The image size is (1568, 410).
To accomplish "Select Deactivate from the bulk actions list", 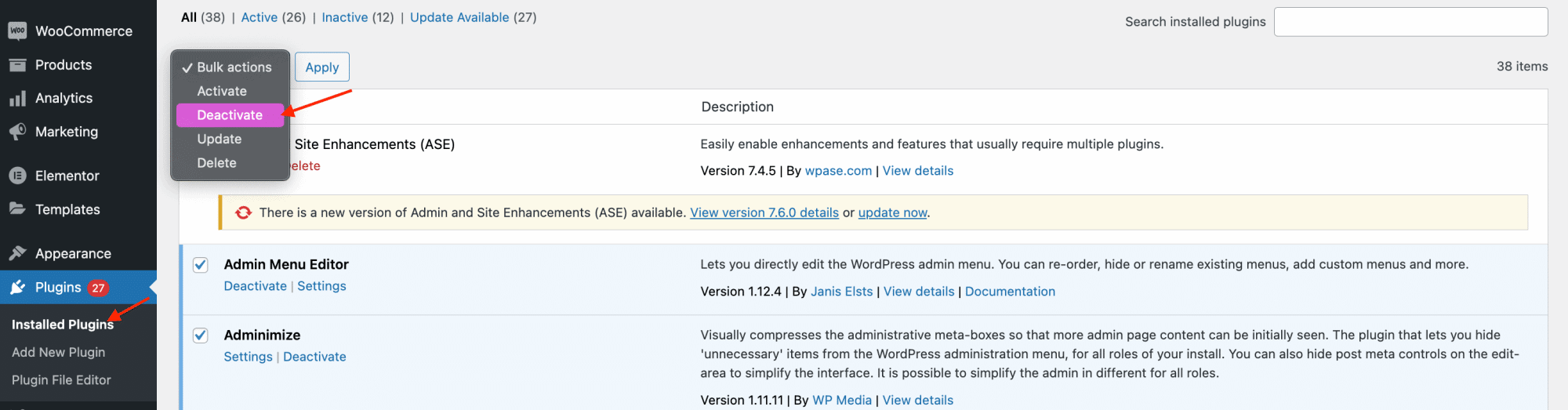I will 230,115.
